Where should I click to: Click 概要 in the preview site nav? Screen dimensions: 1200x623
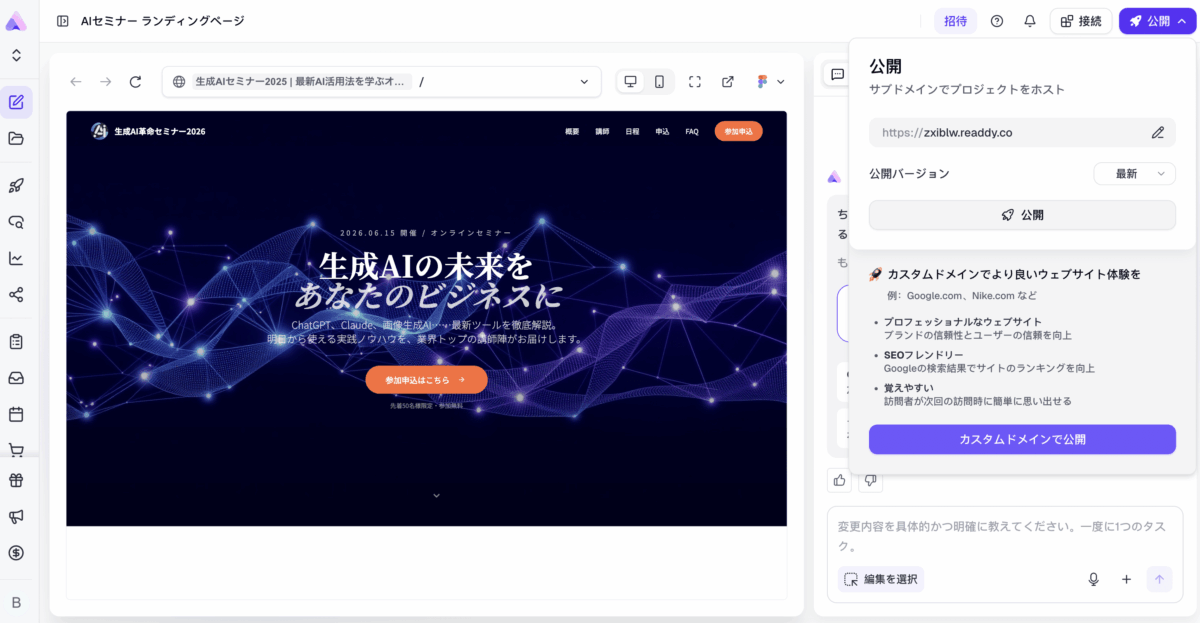572,132
